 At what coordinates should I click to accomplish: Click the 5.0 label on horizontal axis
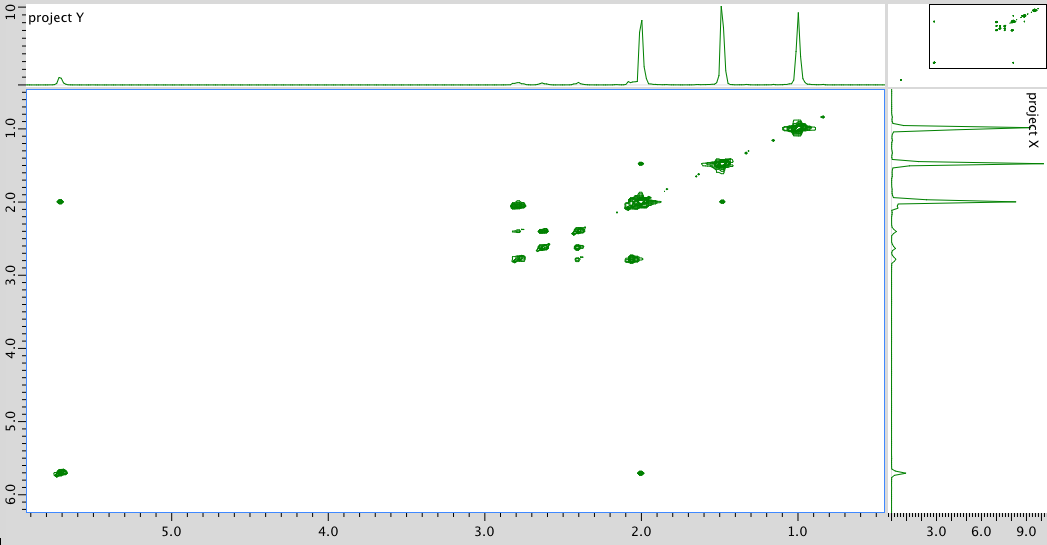click(171, 530)
